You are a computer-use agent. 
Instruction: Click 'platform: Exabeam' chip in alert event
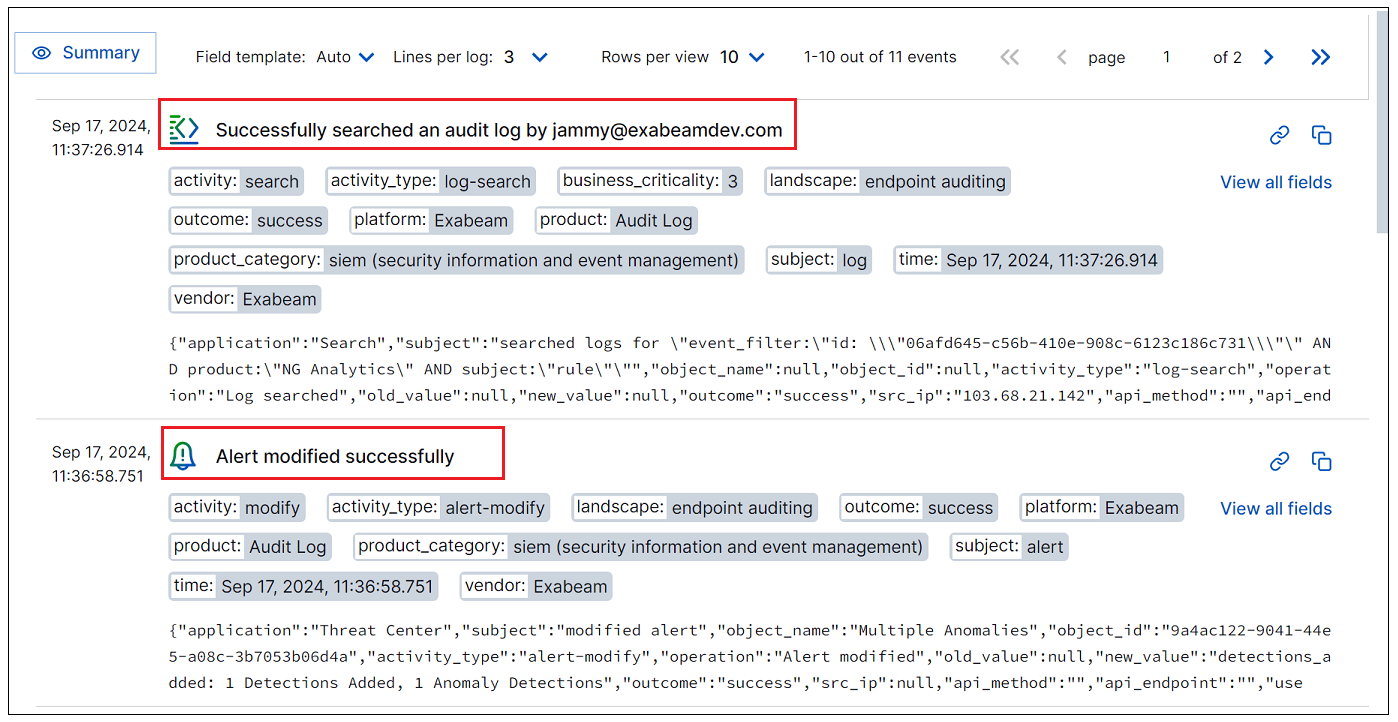tap(1102, 507)
